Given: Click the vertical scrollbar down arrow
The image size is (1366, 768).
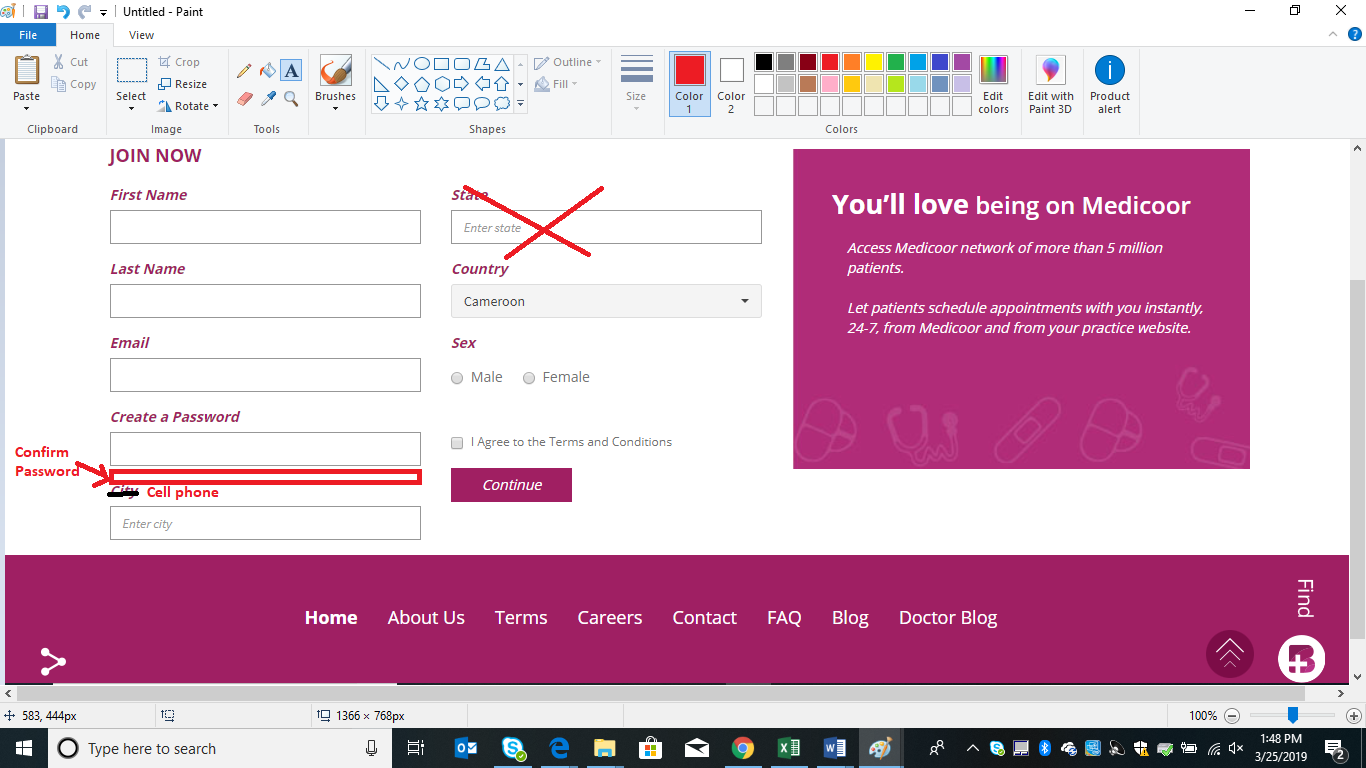Looking at the screenshot, I should (1357, 676).
